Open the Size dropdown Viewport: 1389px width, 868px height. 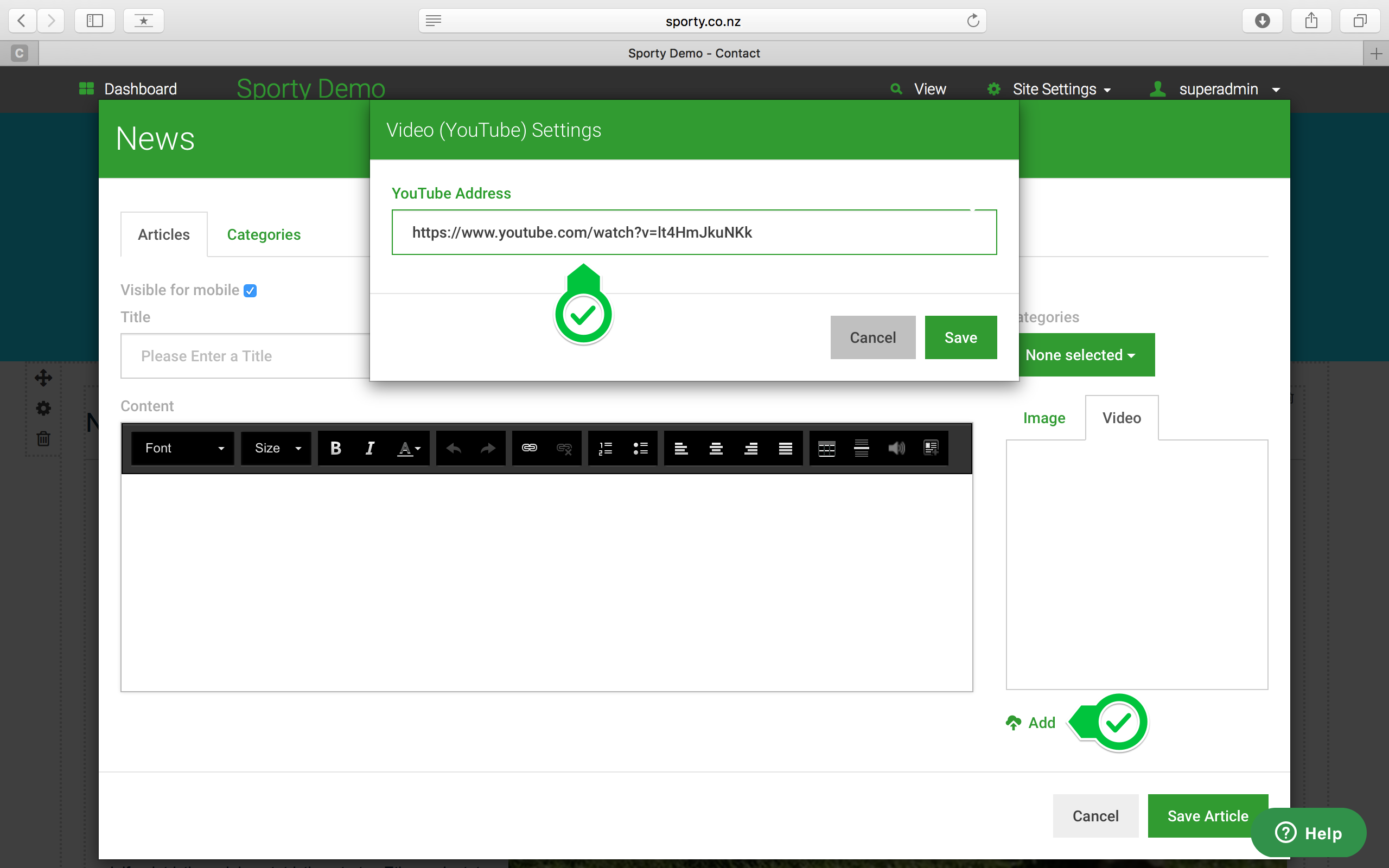pos(276,448)
